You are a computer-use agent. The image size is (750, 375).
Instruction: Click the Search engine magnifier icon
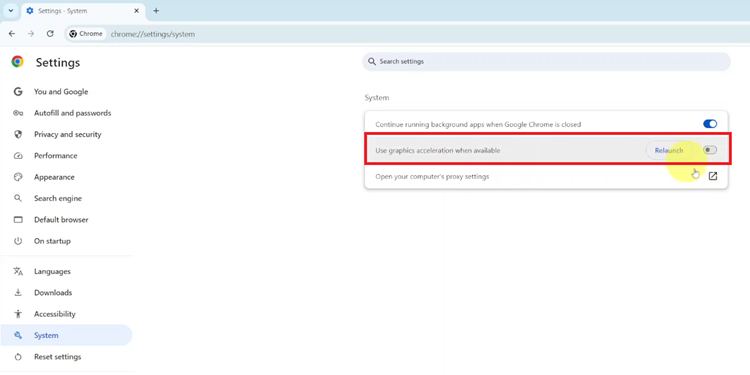18,199
